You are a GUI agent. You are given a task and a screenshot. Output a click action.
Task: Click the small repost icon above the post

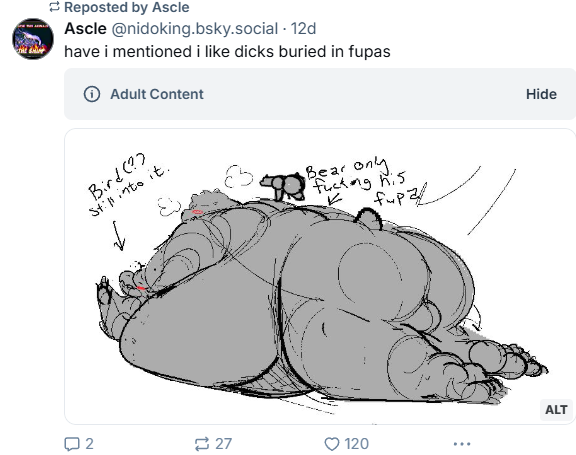(x=54, y=7)
